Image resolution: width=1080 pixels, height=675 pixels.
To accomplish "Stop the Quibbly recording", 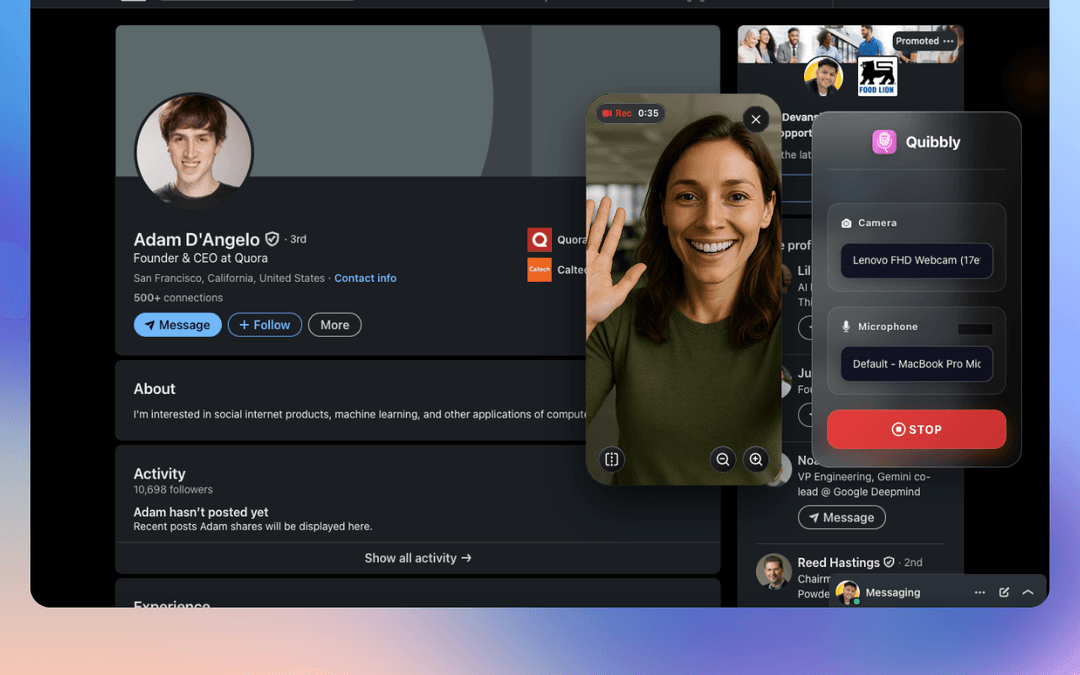I will tap(917, 429).
